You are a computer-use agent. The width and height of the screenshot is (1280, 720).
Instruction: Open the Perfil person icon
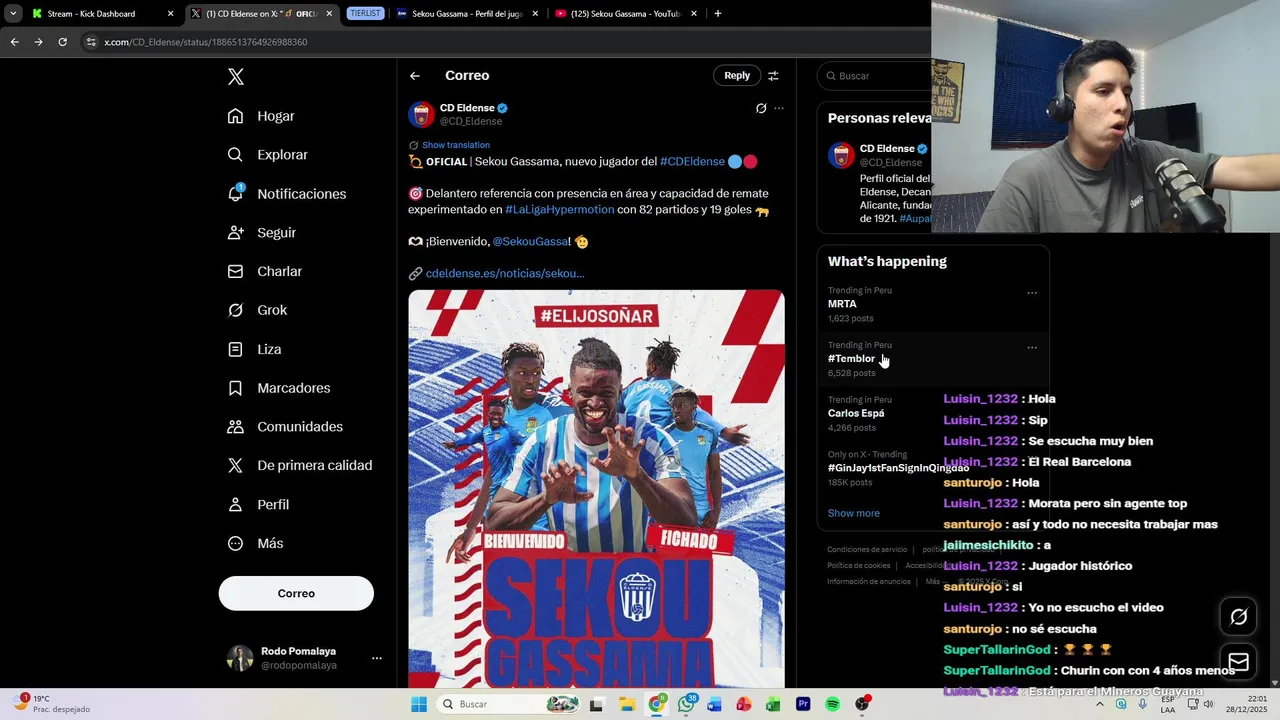coord(235,504)
